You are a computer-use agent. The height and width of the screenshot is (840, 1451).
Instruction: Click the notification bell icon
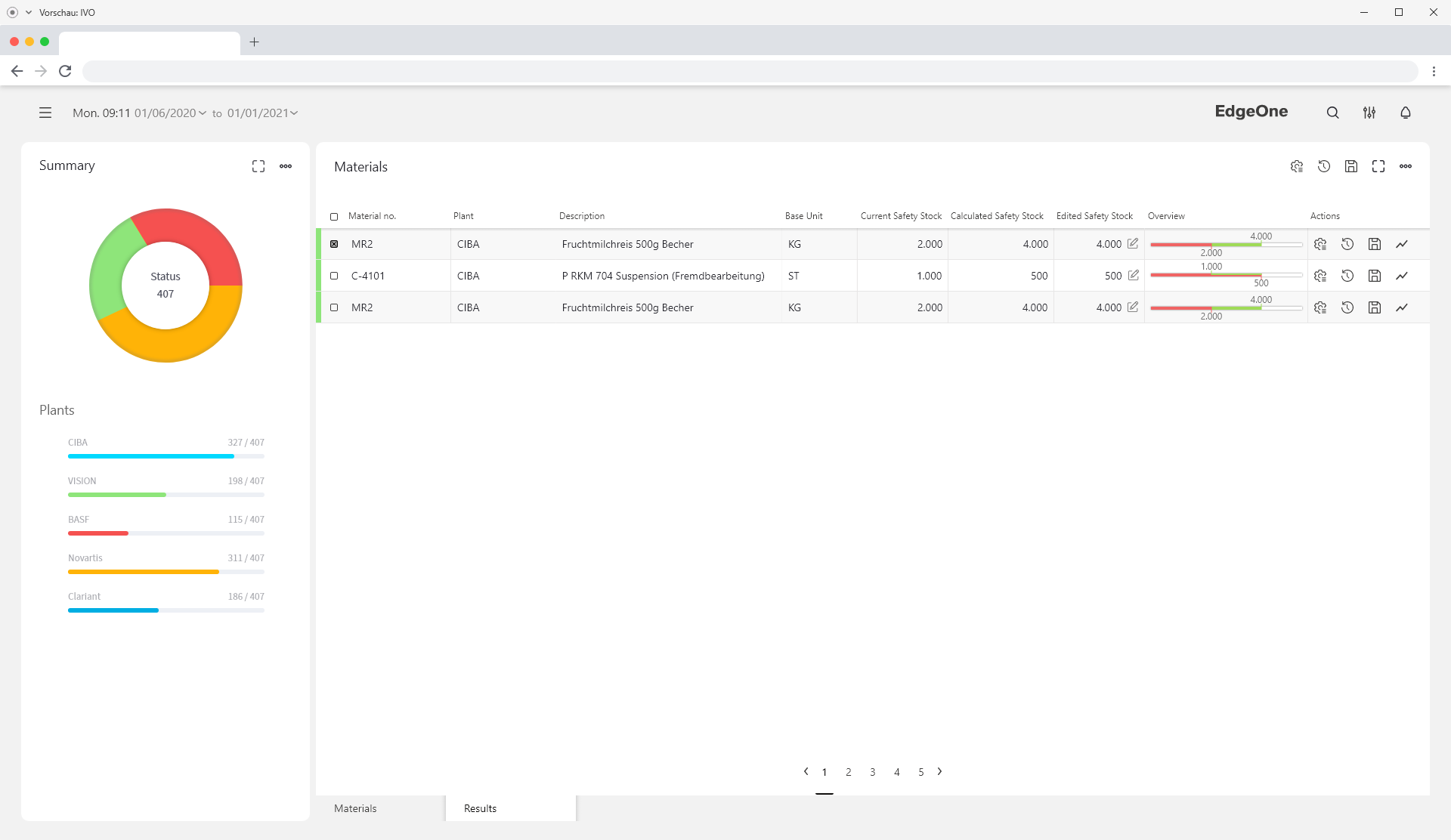click(1405, 113)
